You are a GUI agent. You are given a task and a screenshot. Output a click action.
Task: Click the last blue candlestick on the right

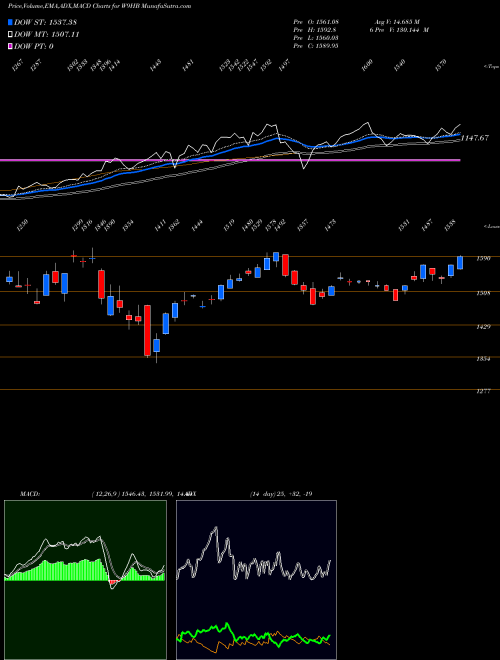(460, 262)
